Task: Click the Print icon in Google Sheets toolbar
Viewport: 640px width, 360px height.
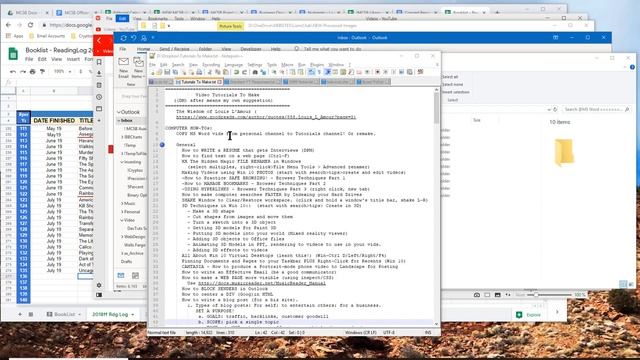Action: point(32,71)
